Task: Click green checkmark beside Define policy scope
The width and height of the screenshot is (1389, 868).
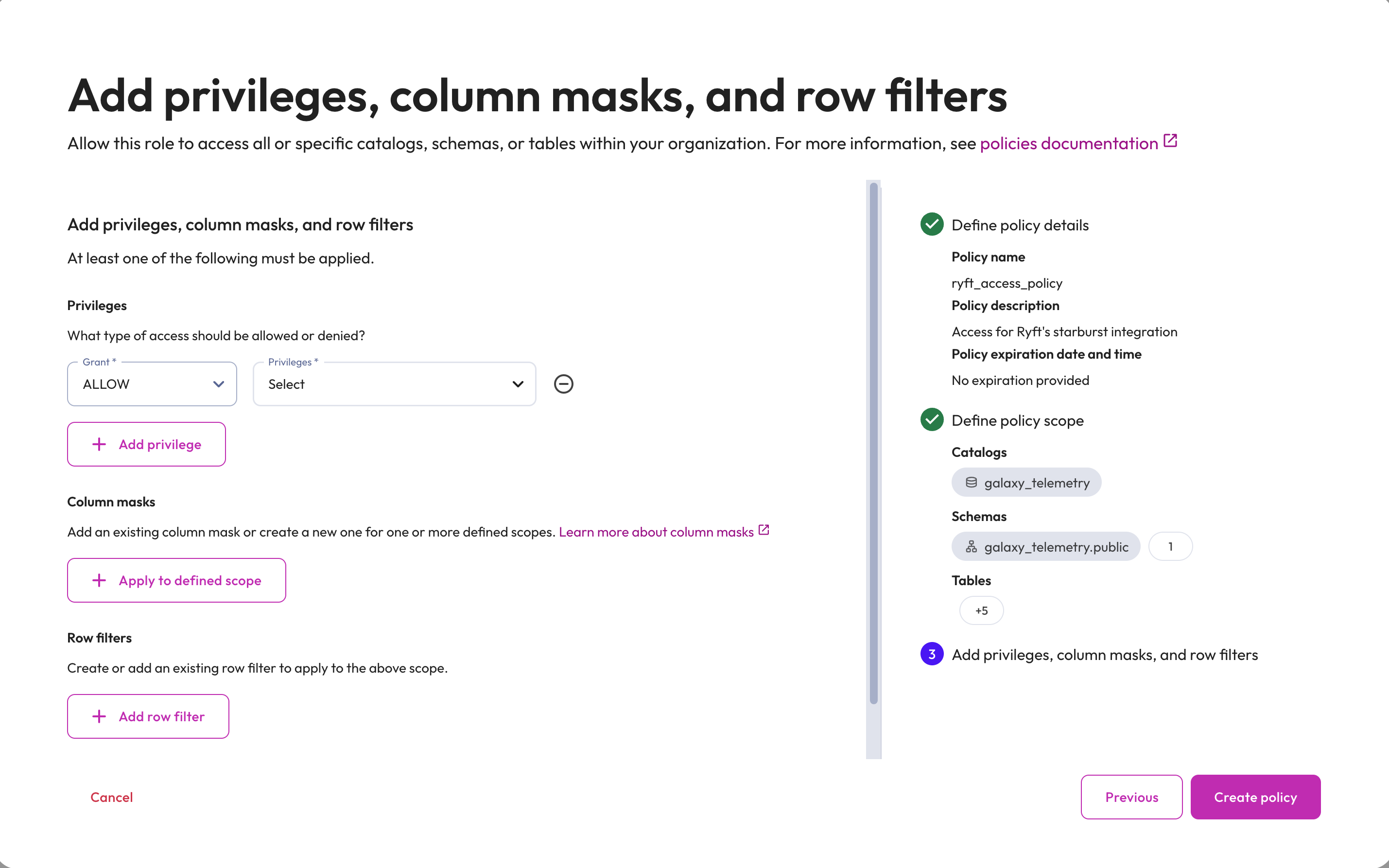Action: click(x=932, y=419)
